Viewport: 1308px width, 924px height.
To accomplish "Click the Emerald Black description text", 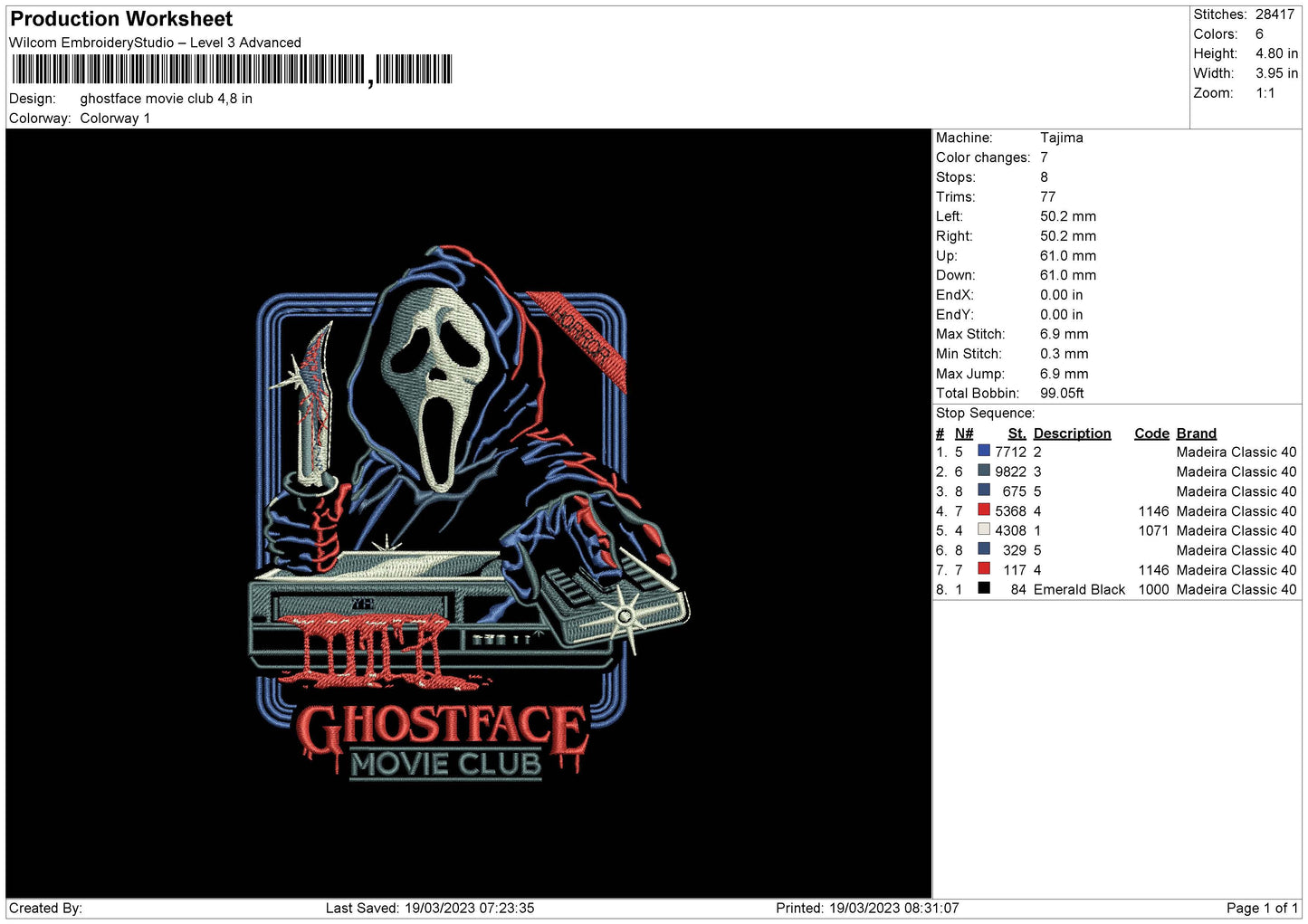I will click(x=1079, y=589).
